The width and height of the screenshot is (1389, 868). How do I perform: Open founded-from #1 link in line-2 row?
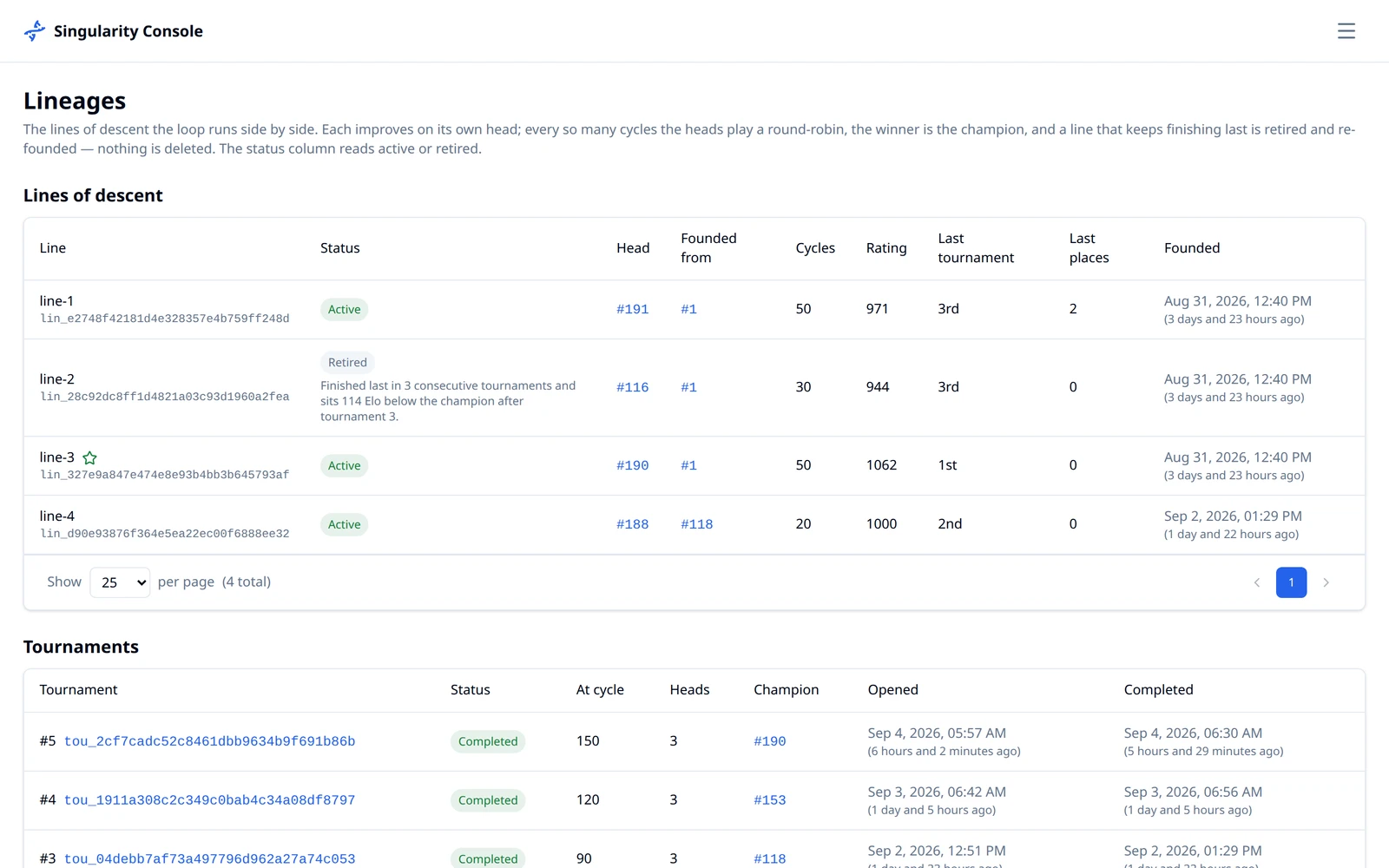(x=688, y=387)
